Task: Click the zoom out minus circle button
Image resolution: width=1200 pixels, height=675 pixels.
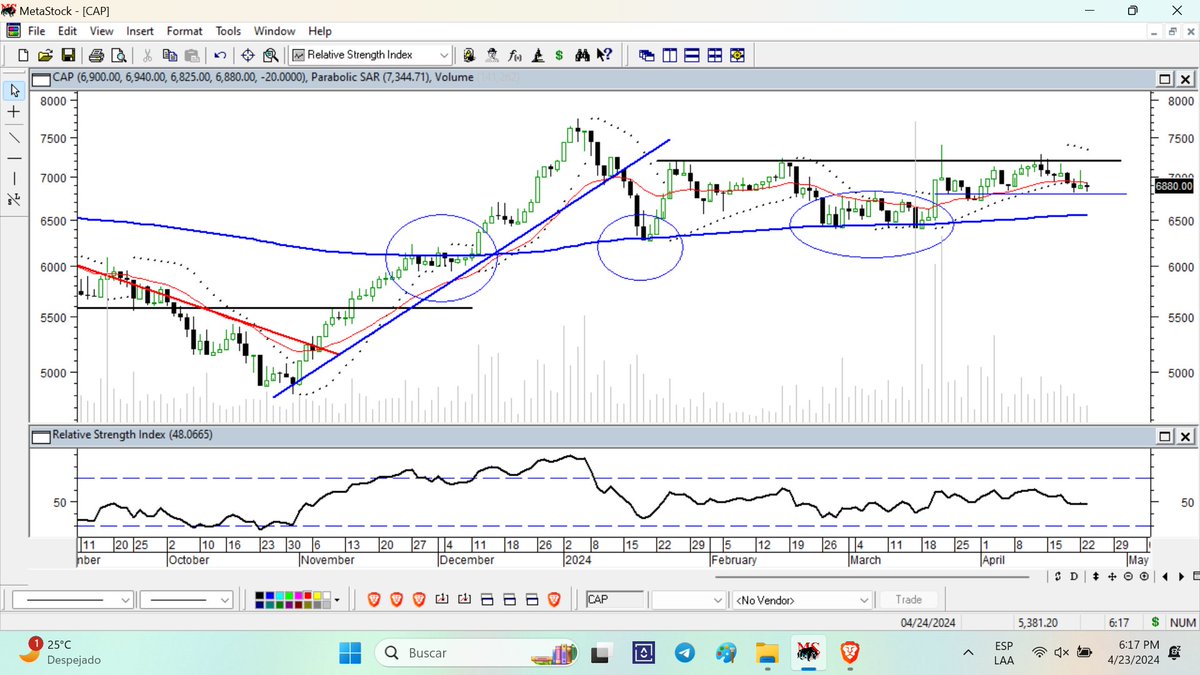Action: [x=1128, y=577]
